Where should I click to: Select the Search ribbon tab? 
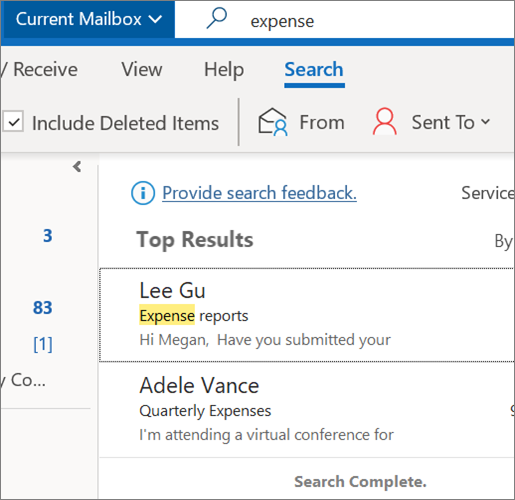pos(314,69)
